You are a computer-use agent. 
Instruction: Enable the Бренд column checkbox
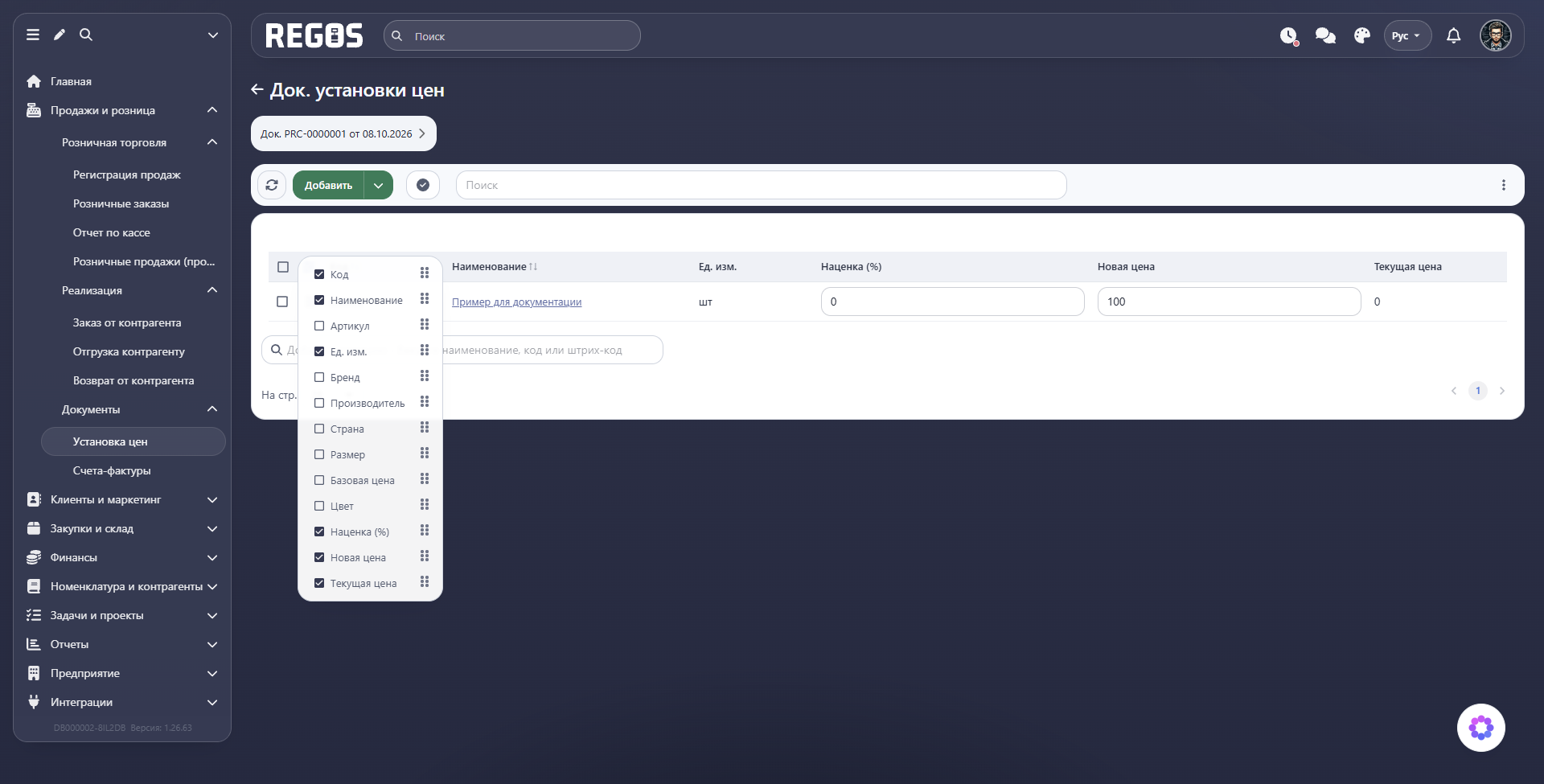click(319, 377)
